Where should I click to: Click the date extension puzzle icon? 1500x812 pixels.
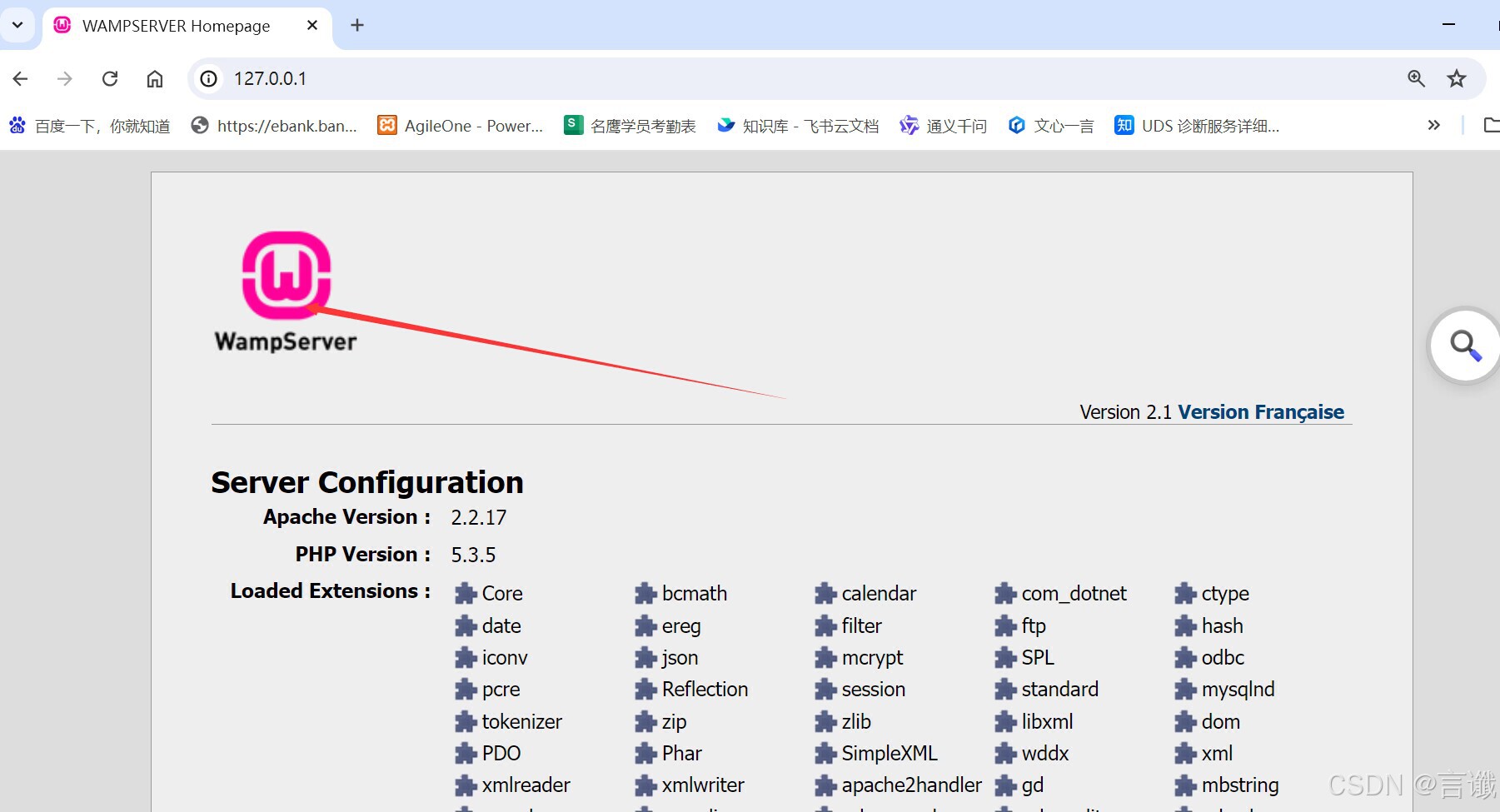tap(466, 625)
